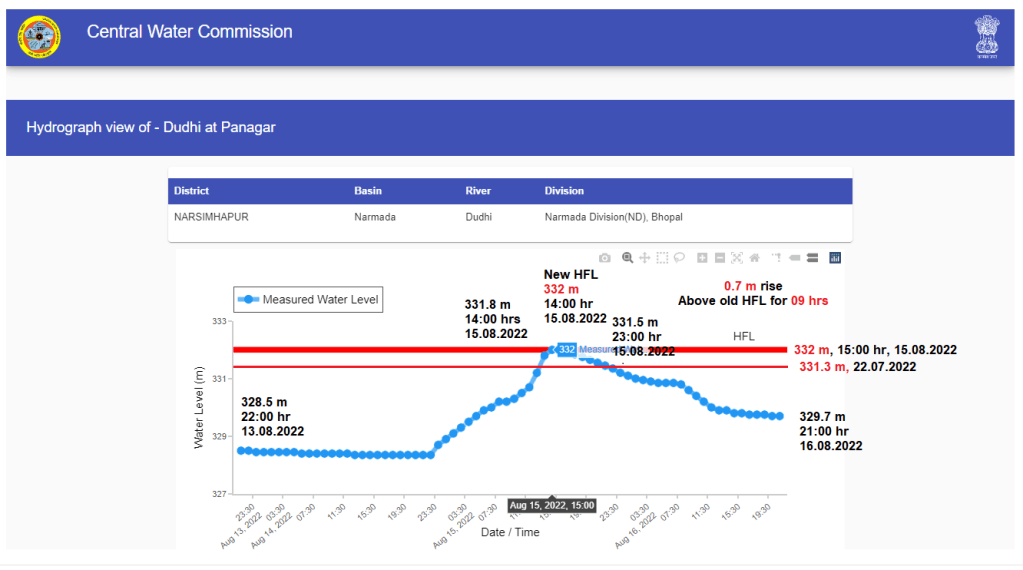Image resolution: width=1023 pixels, height=570 pixels.
Task: Activate the Lasso Select tool
Action: coord(679,258)
